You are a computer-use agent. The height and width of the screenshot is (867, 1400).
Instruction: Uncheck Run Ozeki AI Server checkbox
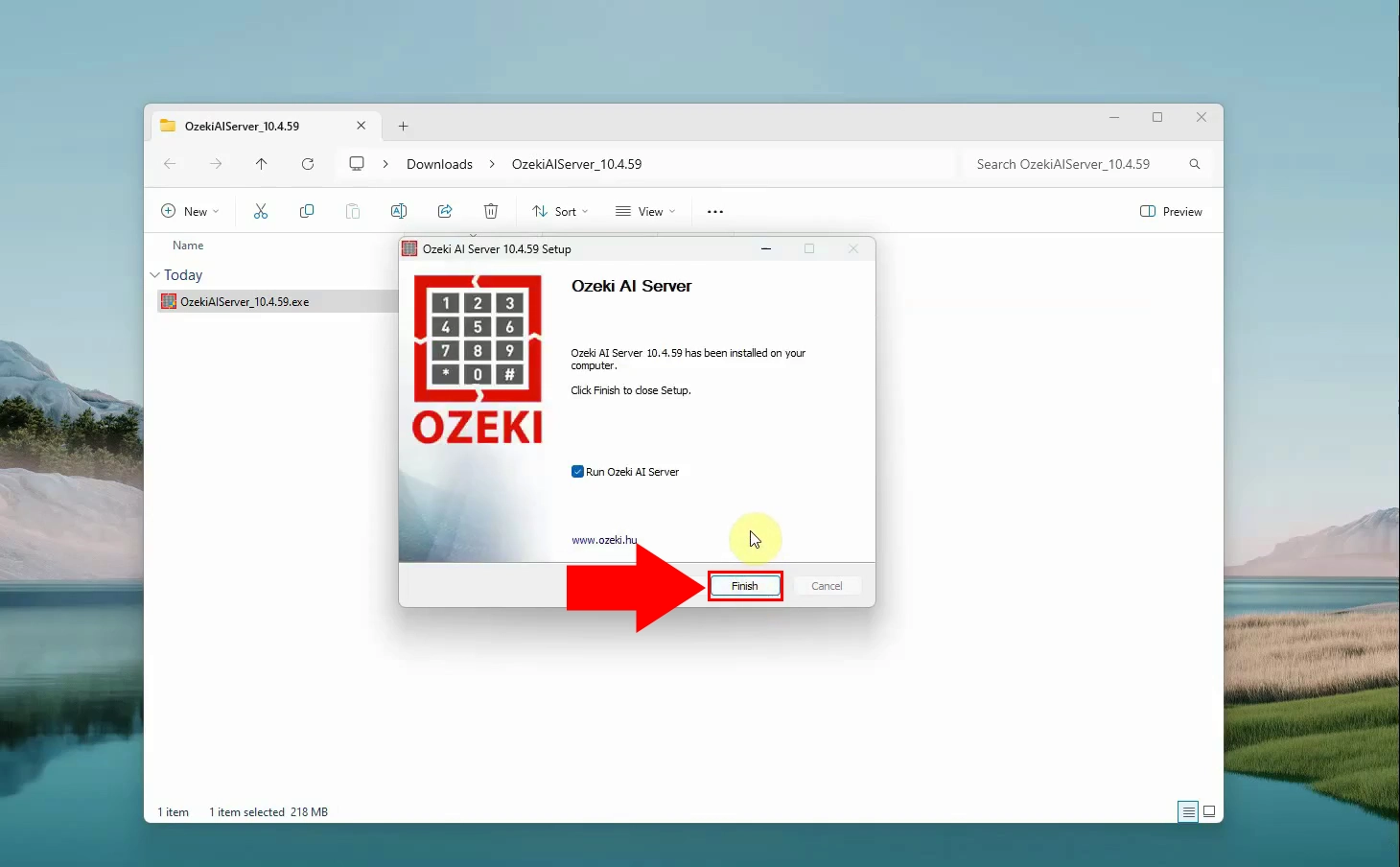(x=577, y=472)
